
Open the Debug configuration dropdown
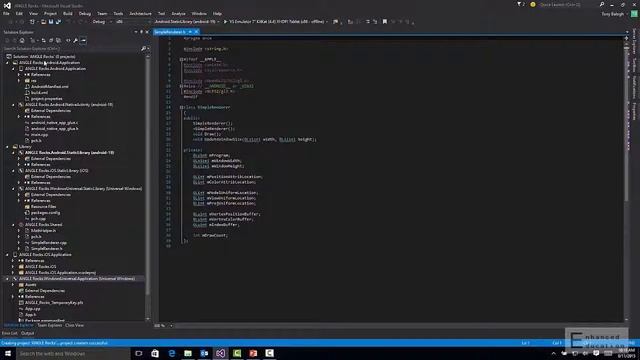pos(101,22)
